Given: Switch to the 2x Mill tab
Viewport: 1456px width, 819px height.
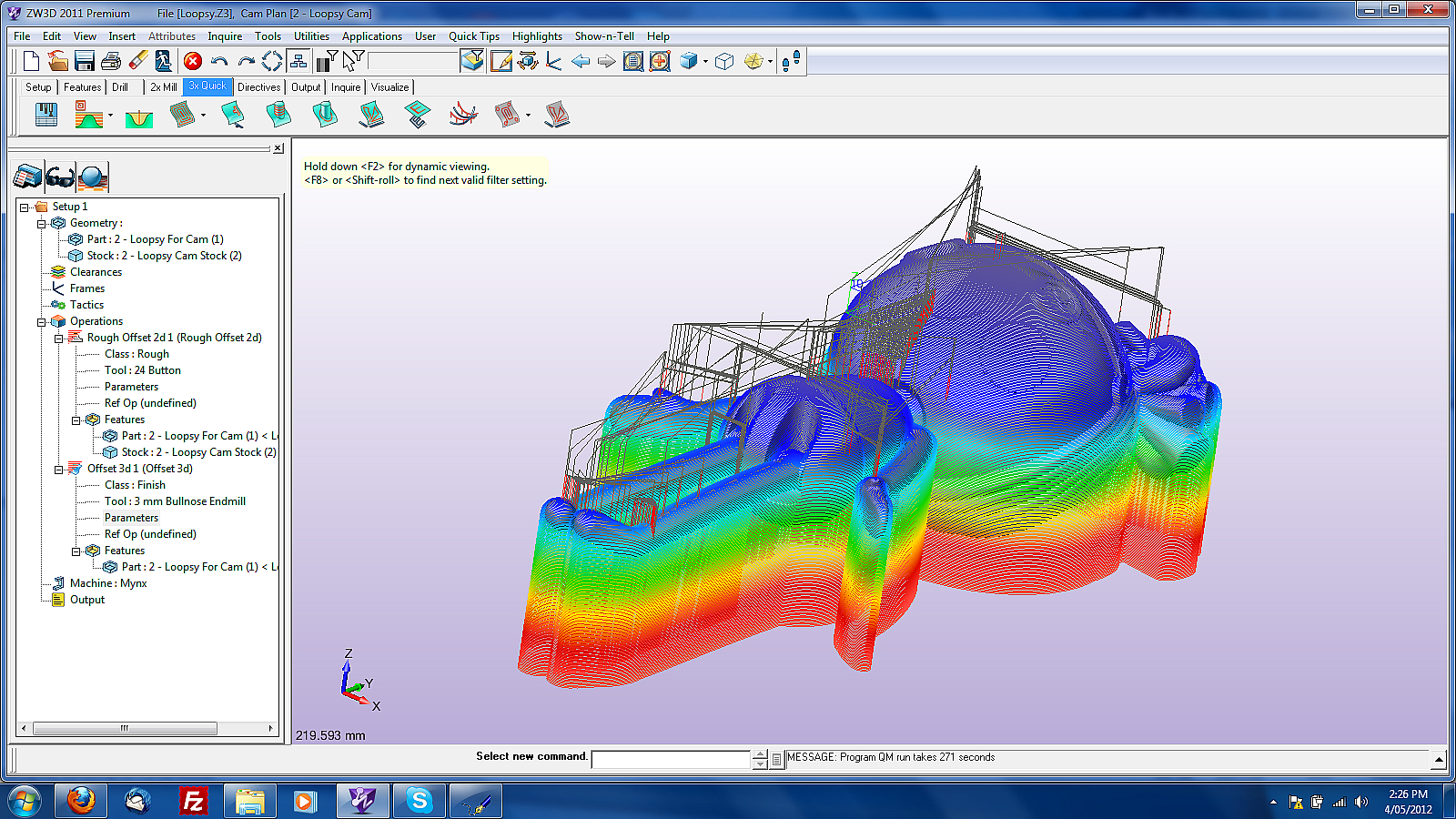Looking at the screenshot, I should click(164, 87).
